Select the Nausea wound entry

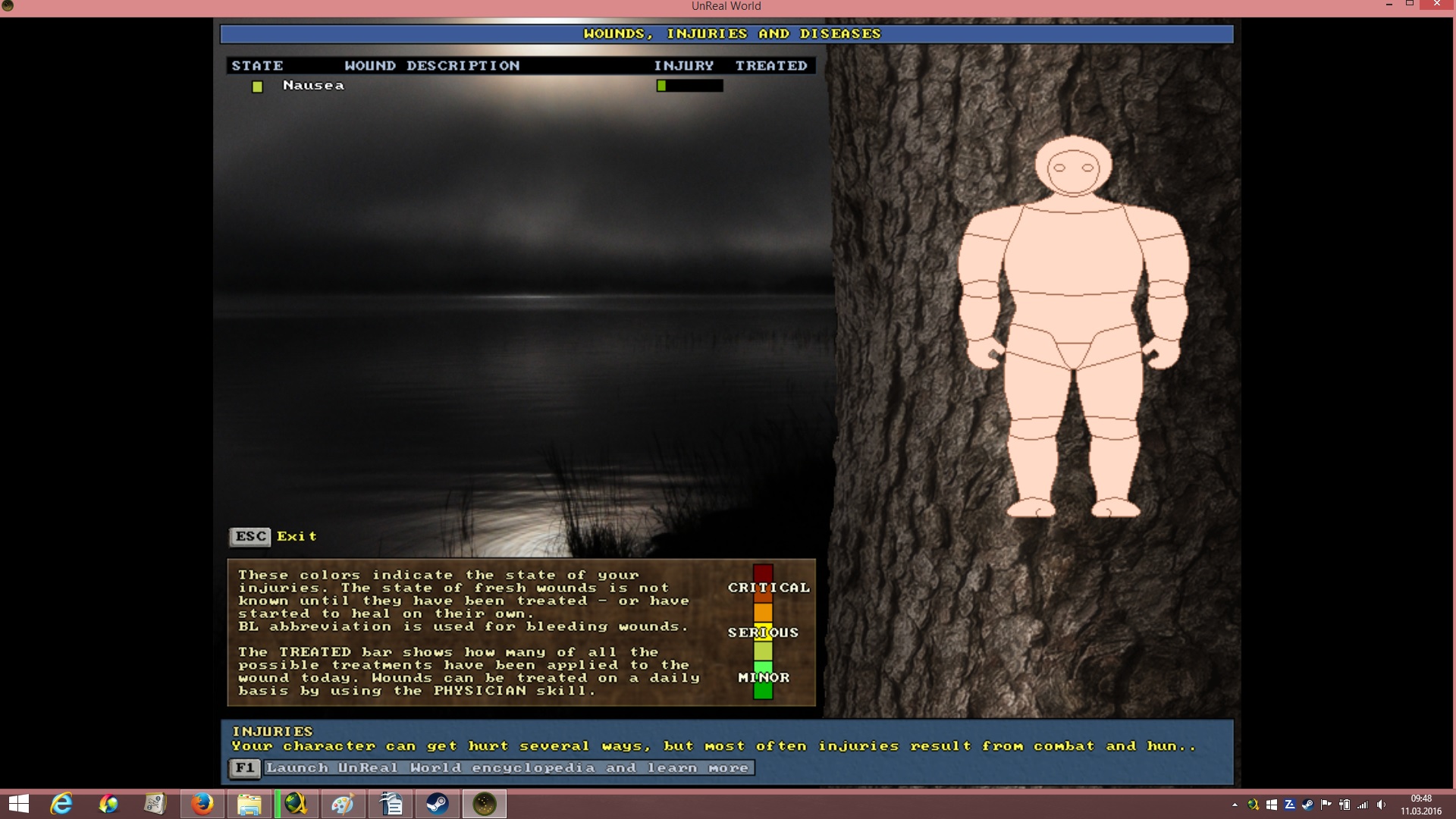(313, 86)
